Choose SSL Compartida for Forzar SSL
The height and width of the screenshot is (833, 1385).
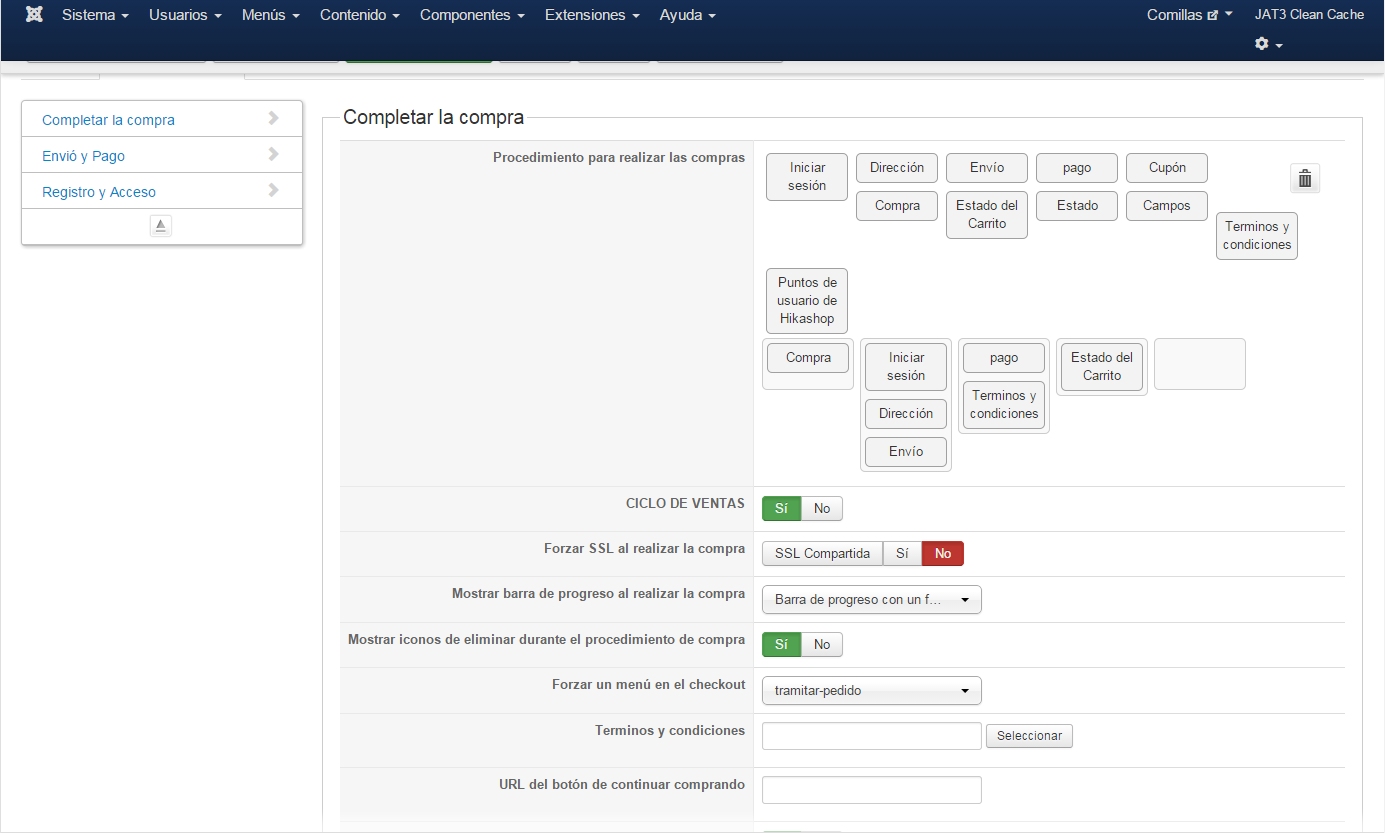[x=822, y=553]
